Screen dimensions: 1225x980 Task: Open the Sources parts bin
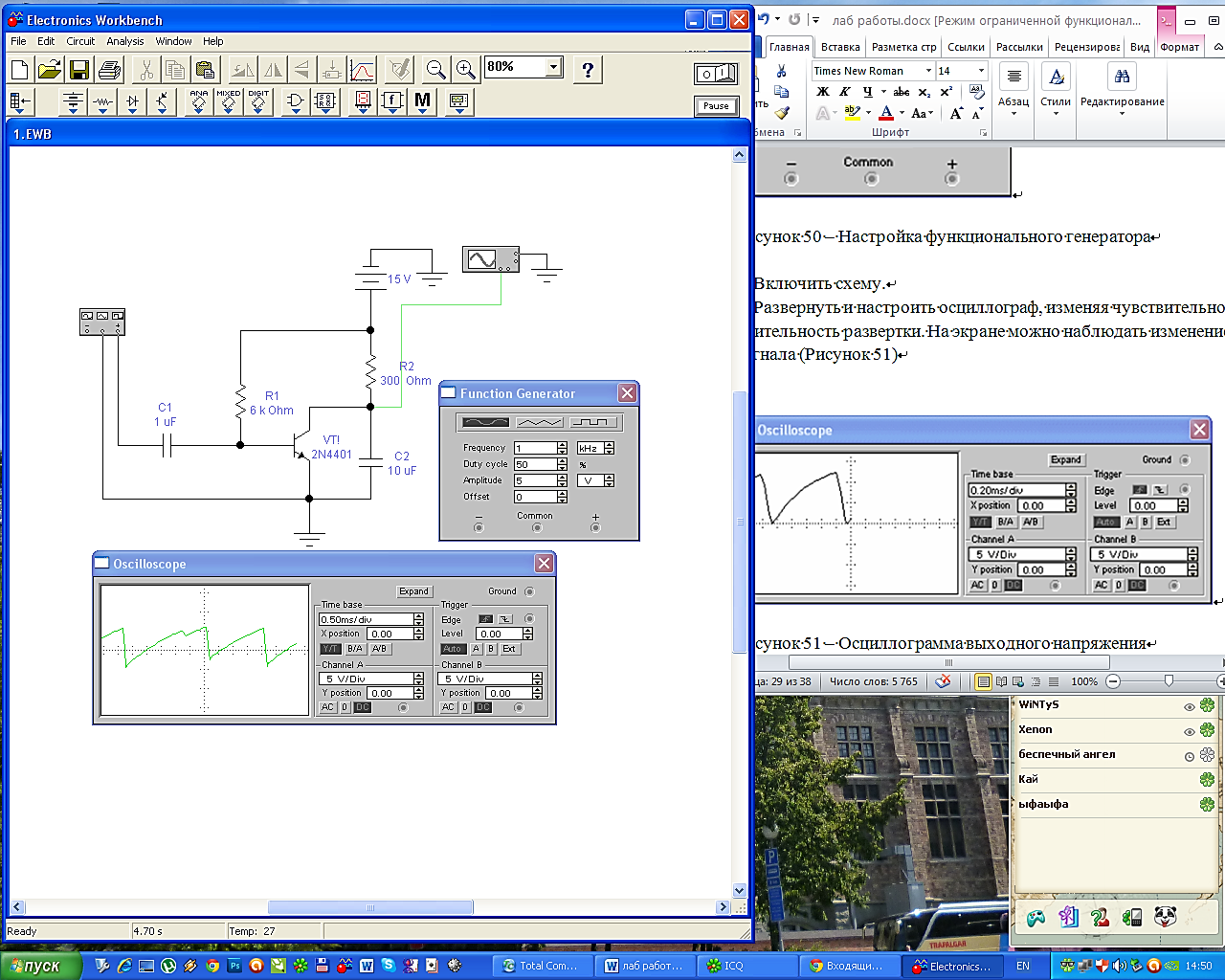73,101
